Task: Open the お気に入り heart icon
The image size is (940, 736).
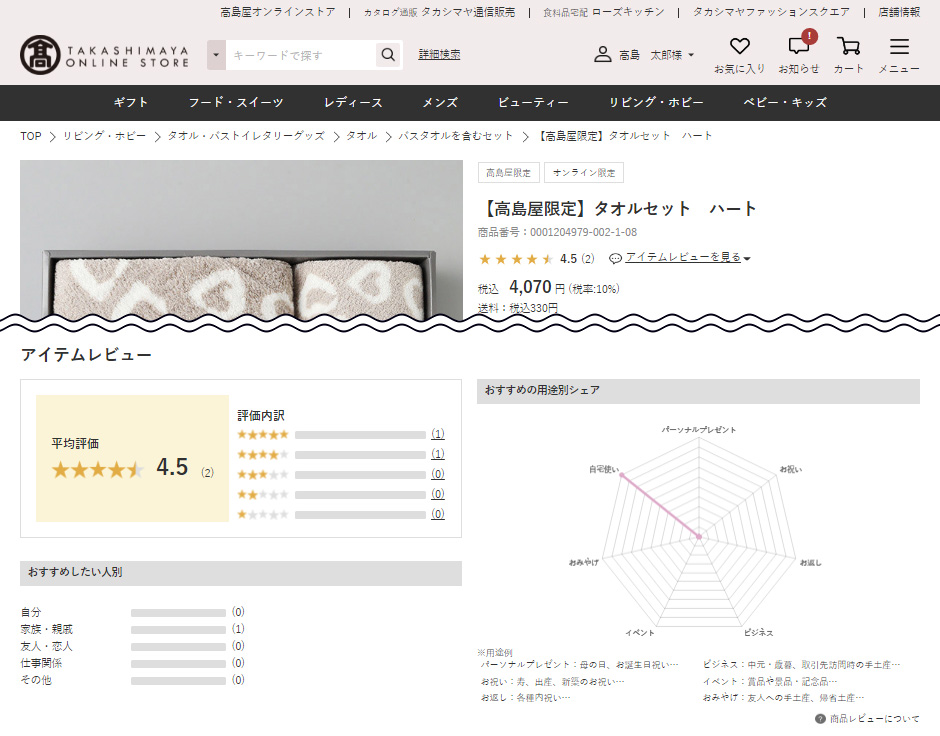Action: 739,47
